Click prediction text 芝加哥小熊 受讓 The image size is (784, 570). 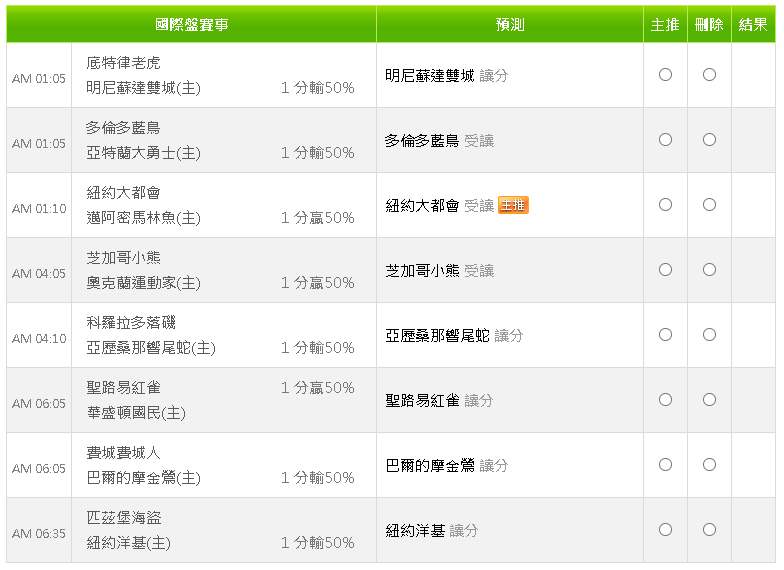pos(440,270)
